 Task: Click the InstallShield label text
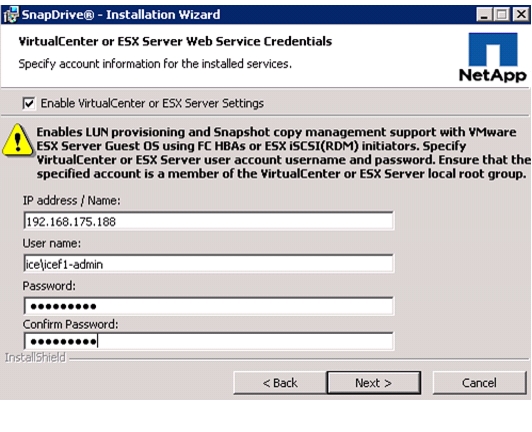coord(35,358)
